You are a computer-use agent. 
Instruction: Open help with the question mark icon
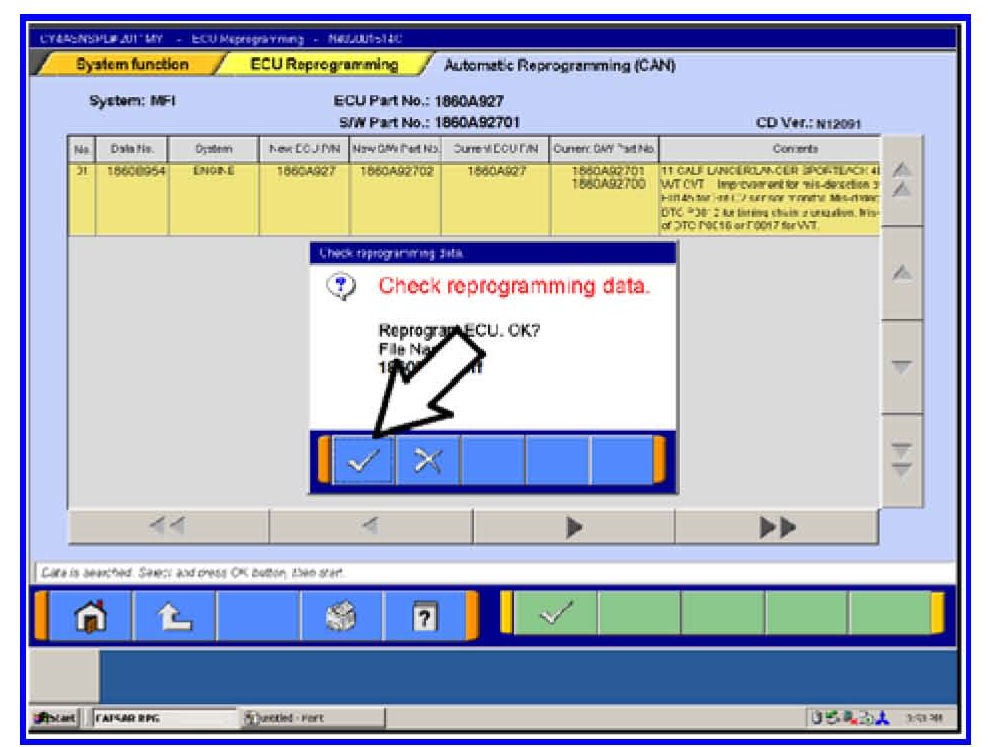click(423, 617)
